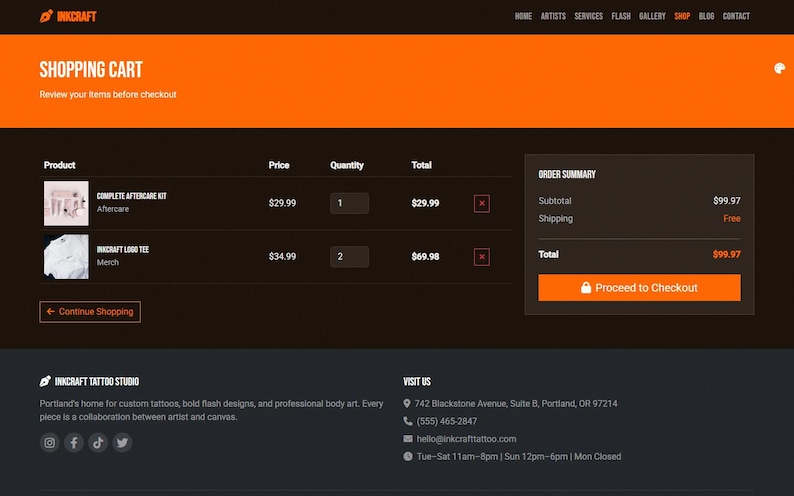Click Continue Shopping button

click(90, 312)
